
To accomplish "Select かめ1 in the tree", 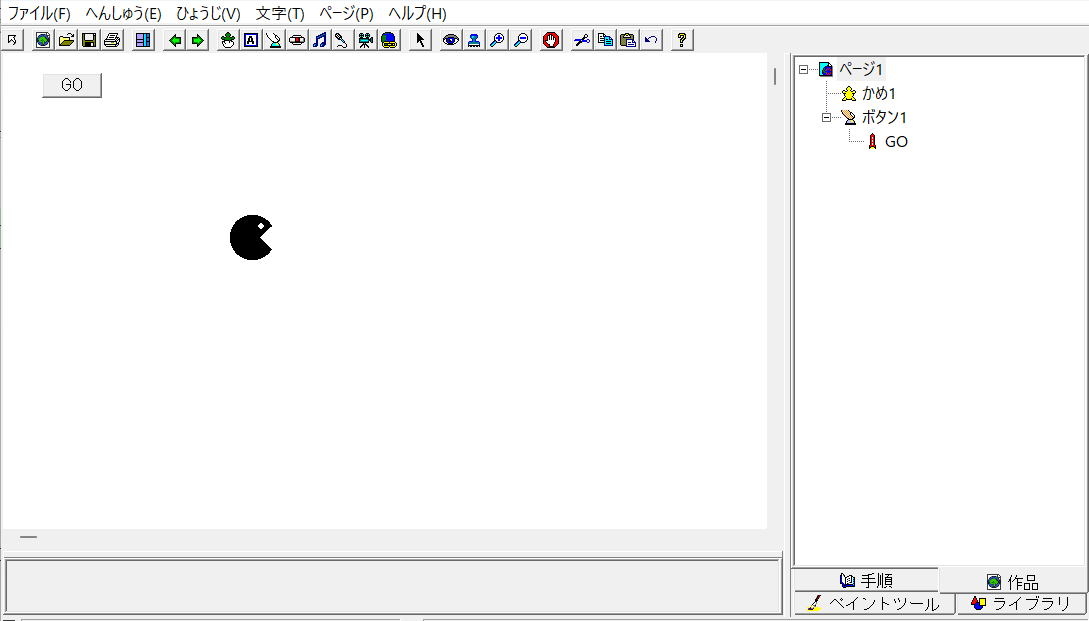I will (879, 93).
